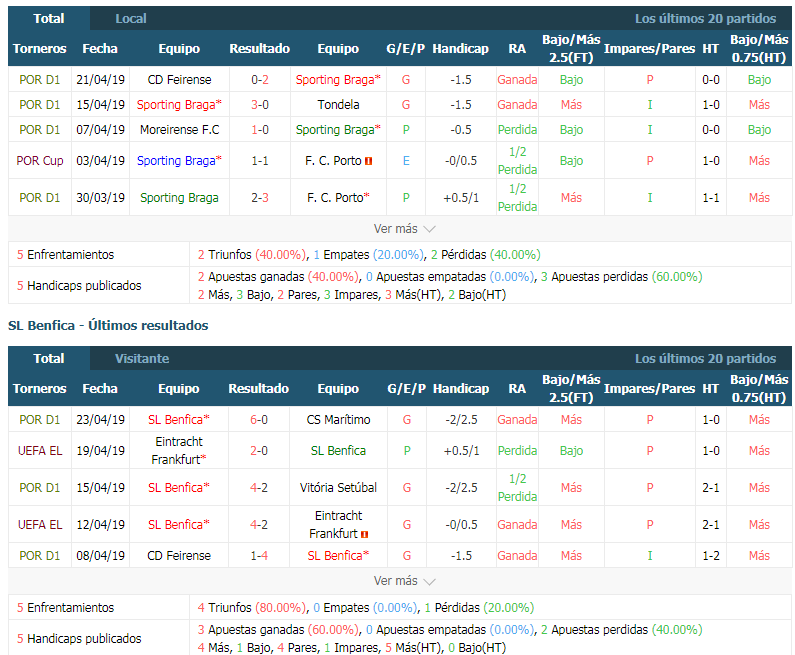Click the 1-4 result on 08/04/19 row
795x655 pixels.
[x=259, y=556]
